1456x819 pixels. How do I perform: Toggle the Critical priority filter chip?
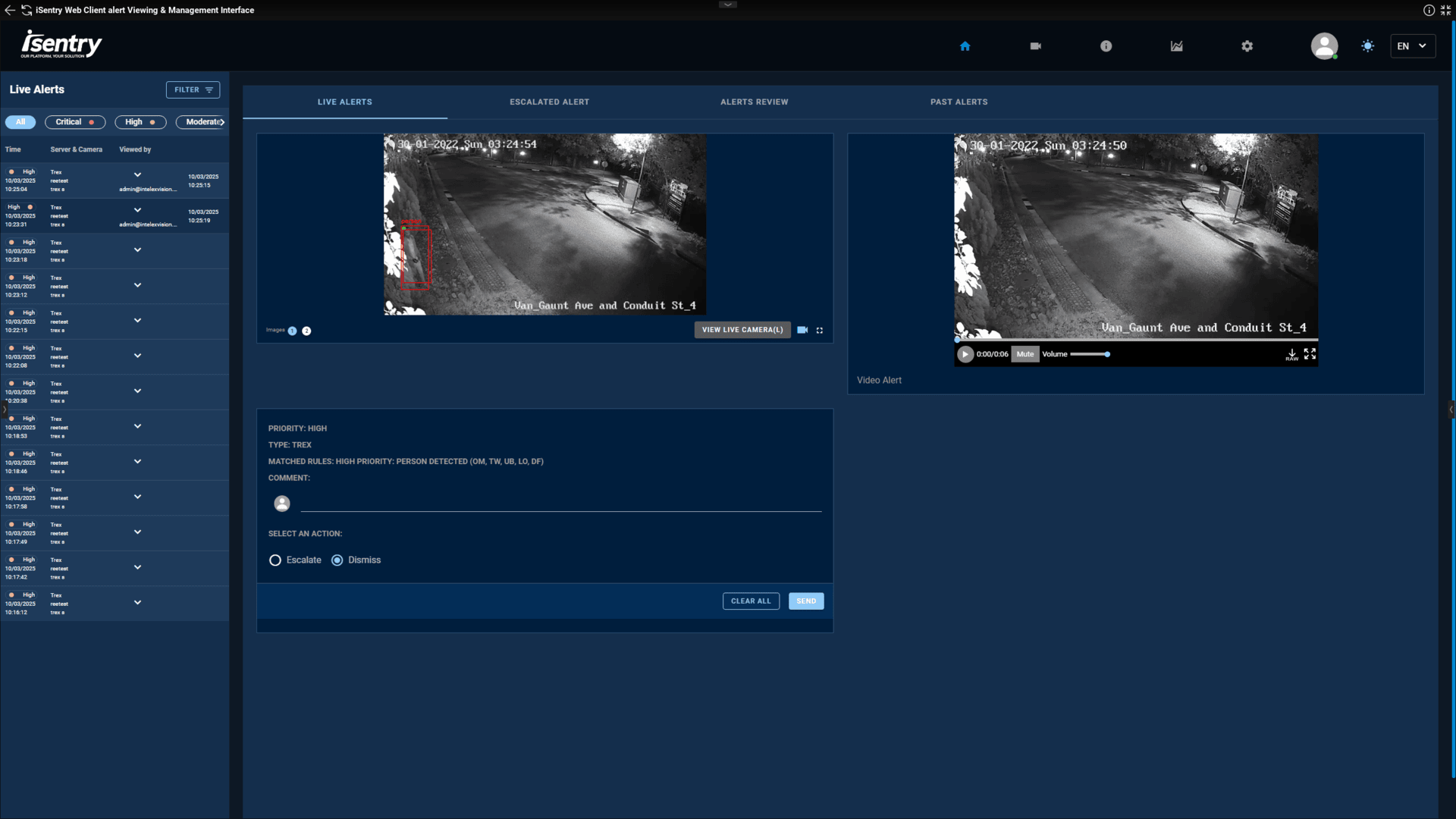(75, 122)
